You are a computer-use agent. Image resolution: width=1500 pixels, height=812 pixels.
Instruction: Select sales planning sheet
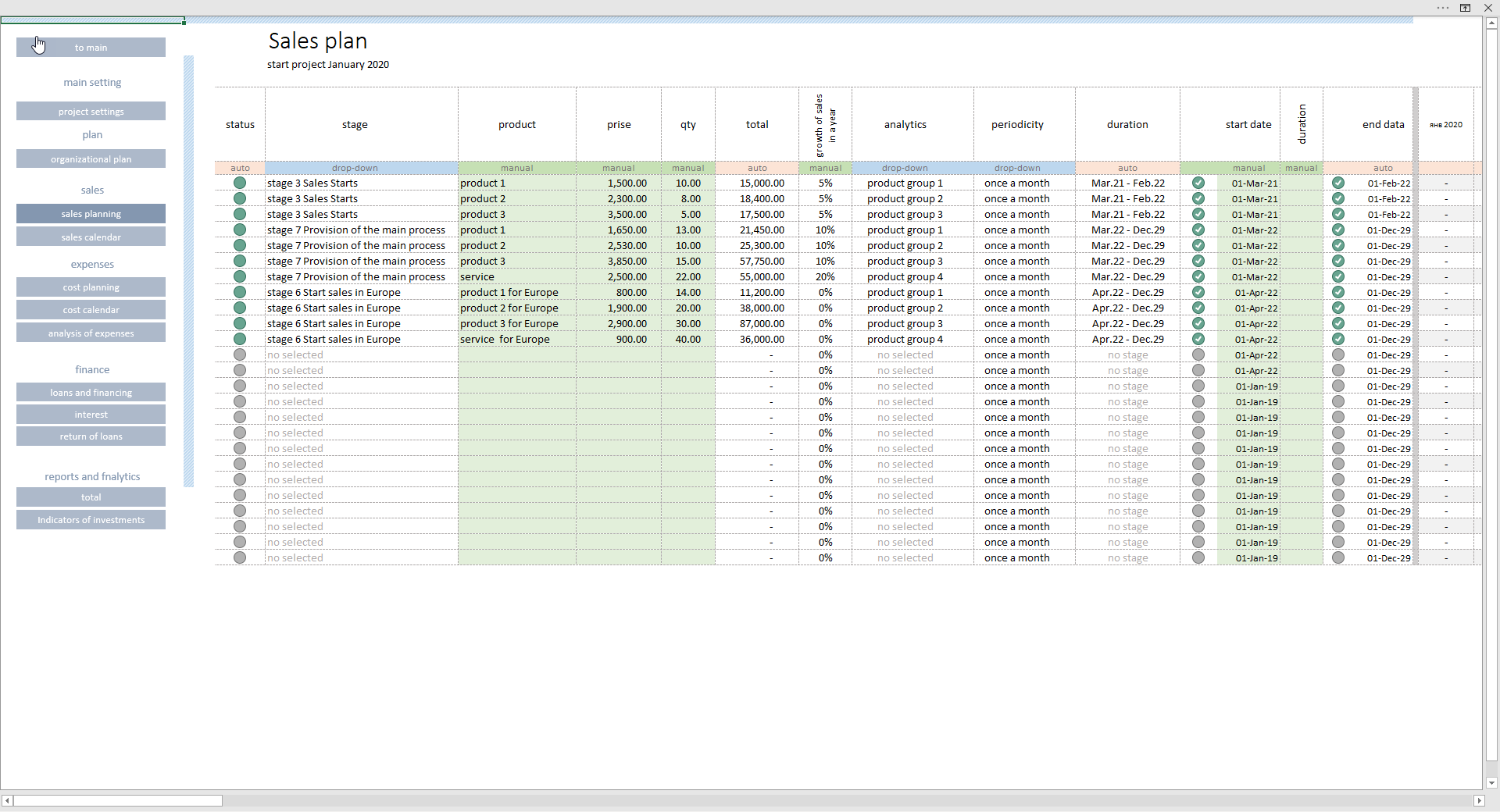91,213
